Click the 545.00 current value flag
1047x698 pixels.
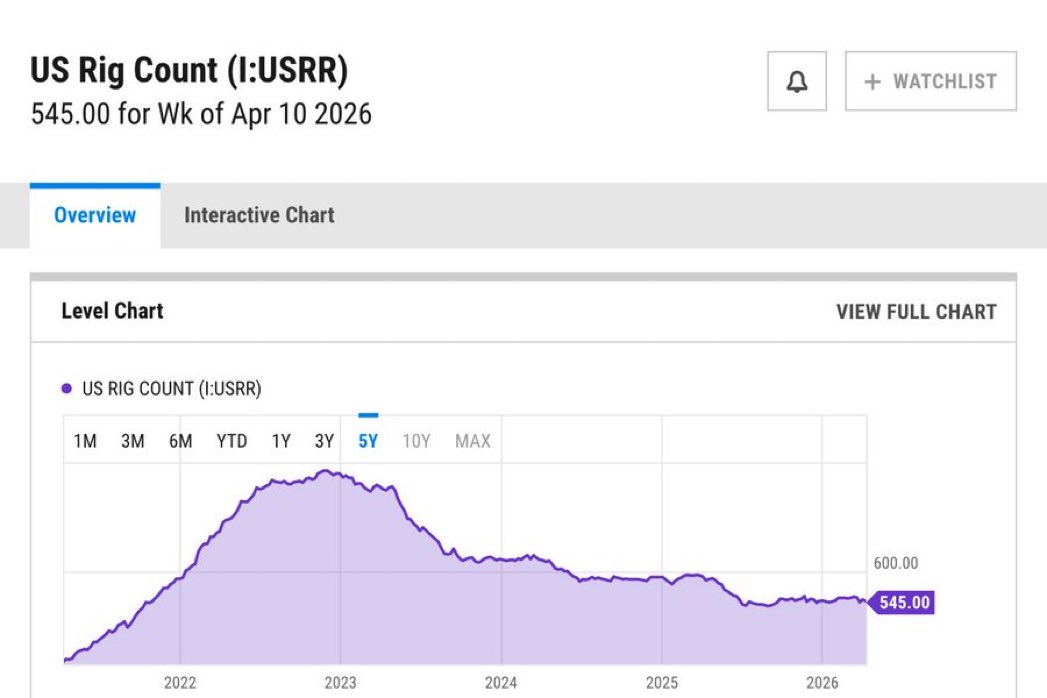click(x=900, y=602)
